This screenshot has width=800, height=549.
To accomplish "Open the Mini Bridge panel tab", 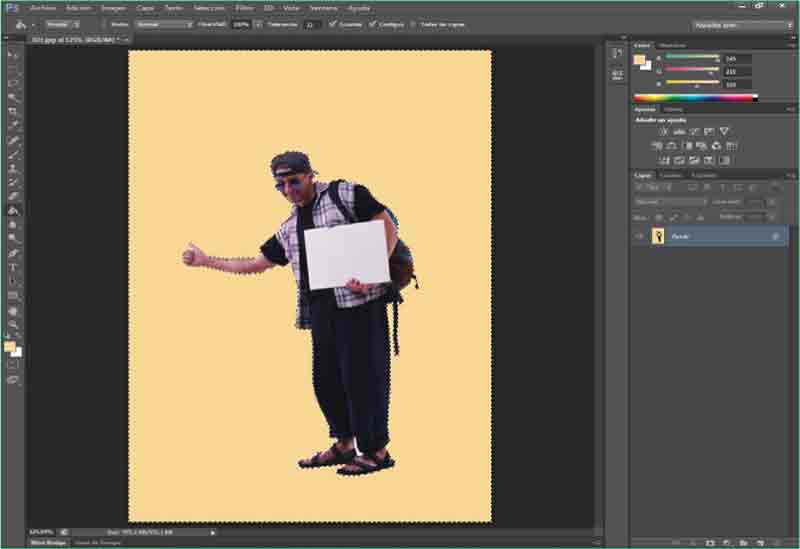I will (48, 542).
